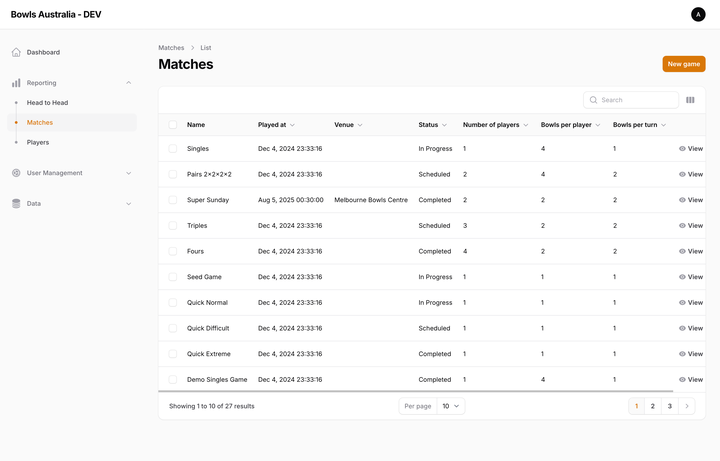Open Matches in the sidebar
Viewport: 720px width, 461px height.
coord(72,123)
